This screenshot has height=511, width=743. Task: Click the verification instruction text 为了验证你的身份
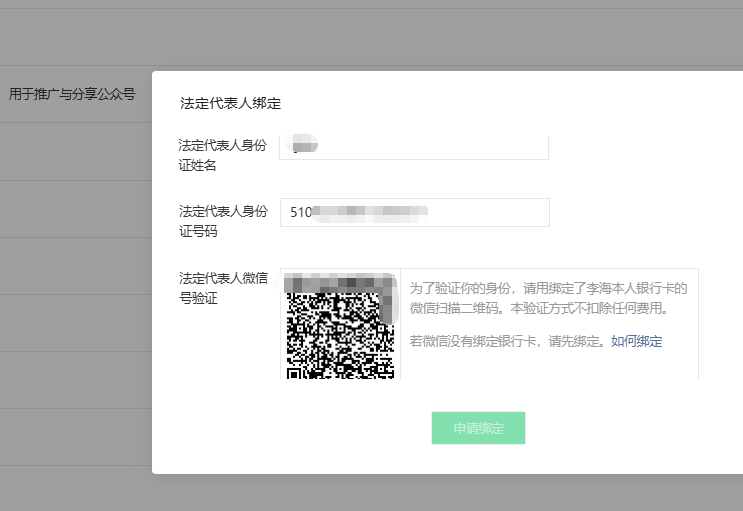[x=548, y=298]
